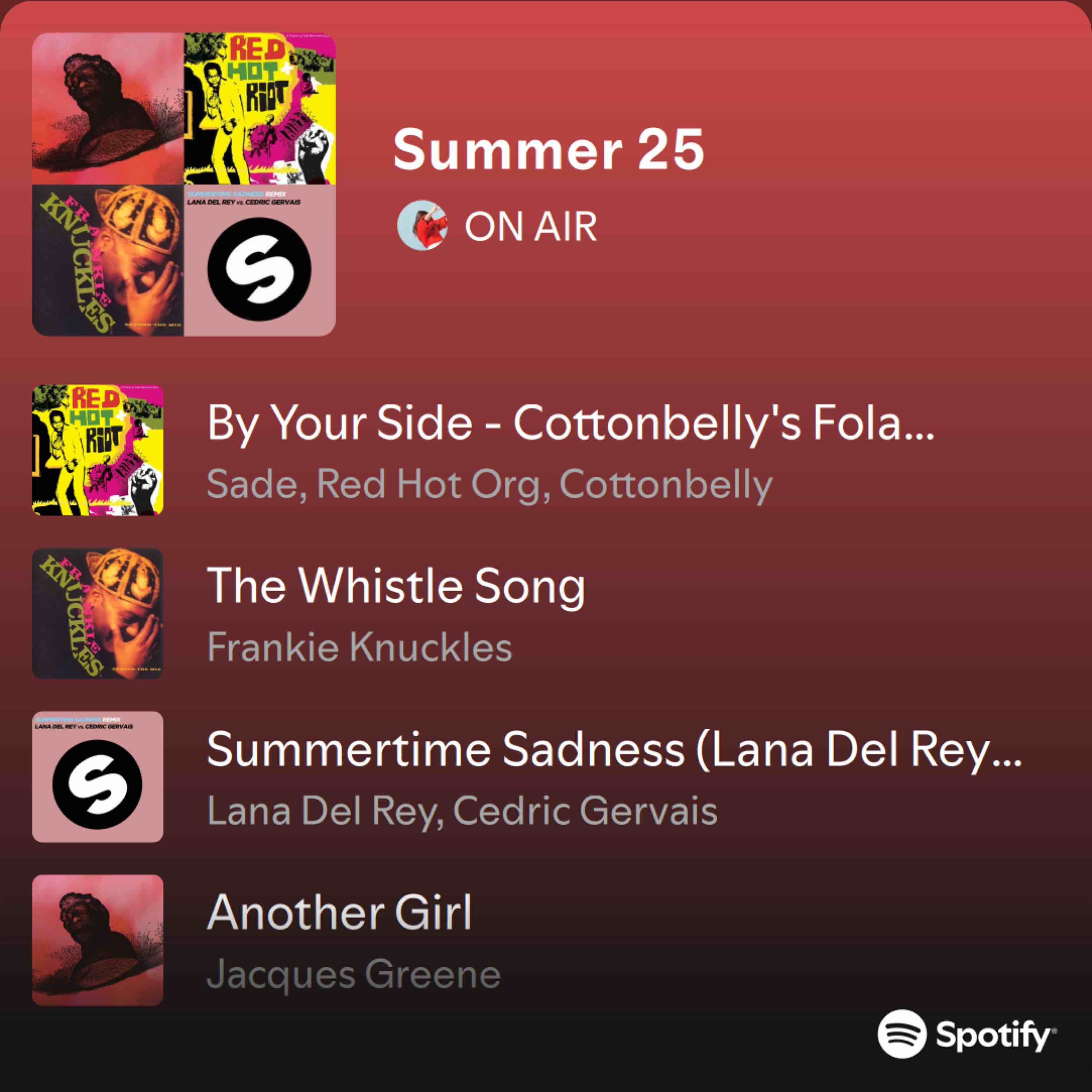Viewport: 1092px width, 1092px height.
Task: Open the Summer 25 playlist title
Action: 549,149
